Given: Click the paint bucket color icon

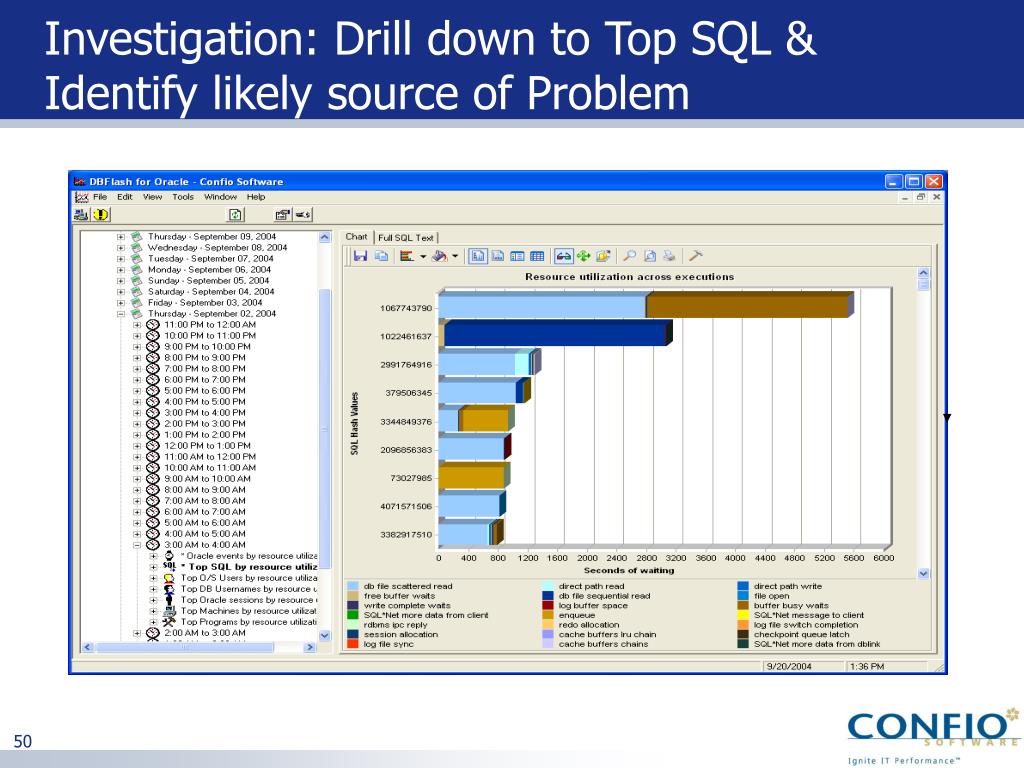Looking at the screenshot, I should pyautogui.click(x=440, y=256).
